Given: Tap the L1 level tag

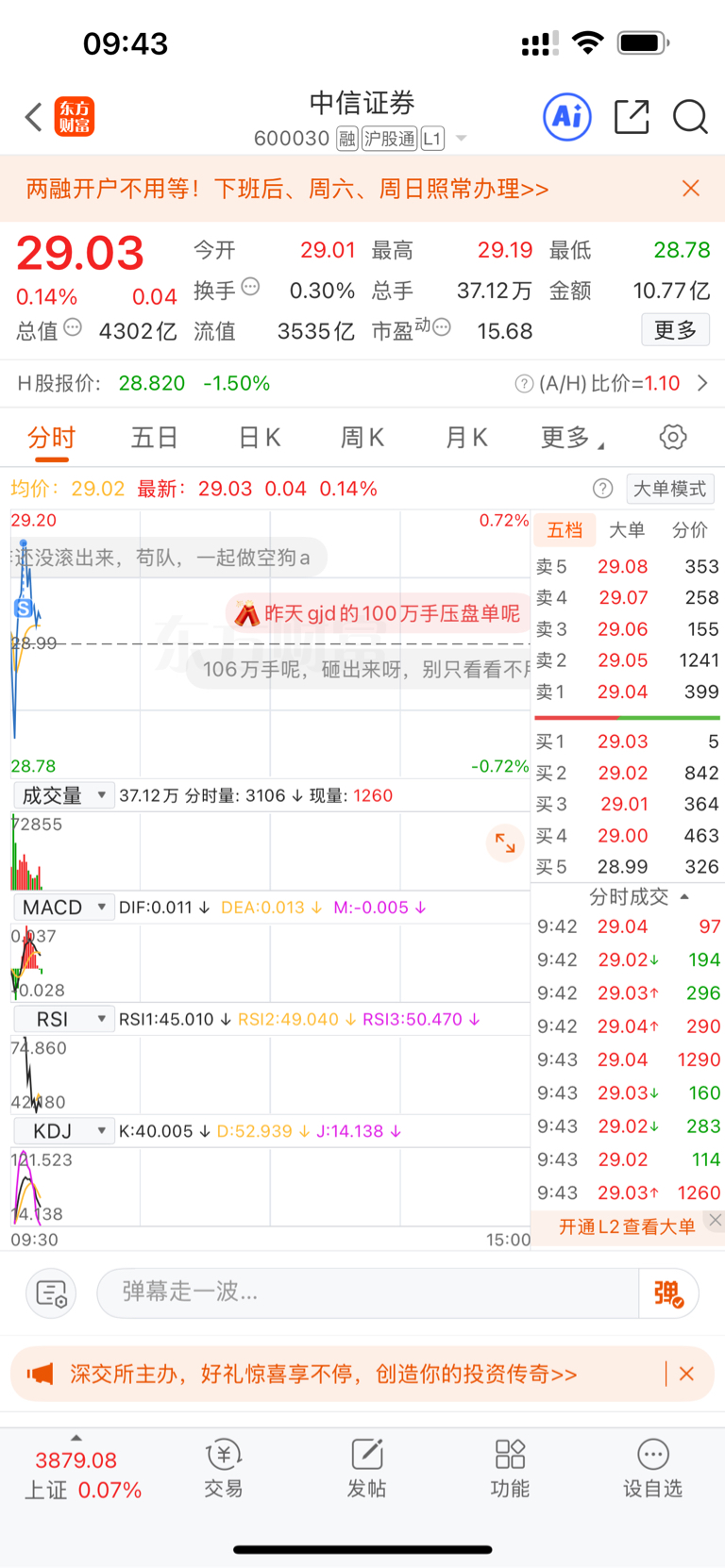Looking at the screenshot, I should coord(432,139).
